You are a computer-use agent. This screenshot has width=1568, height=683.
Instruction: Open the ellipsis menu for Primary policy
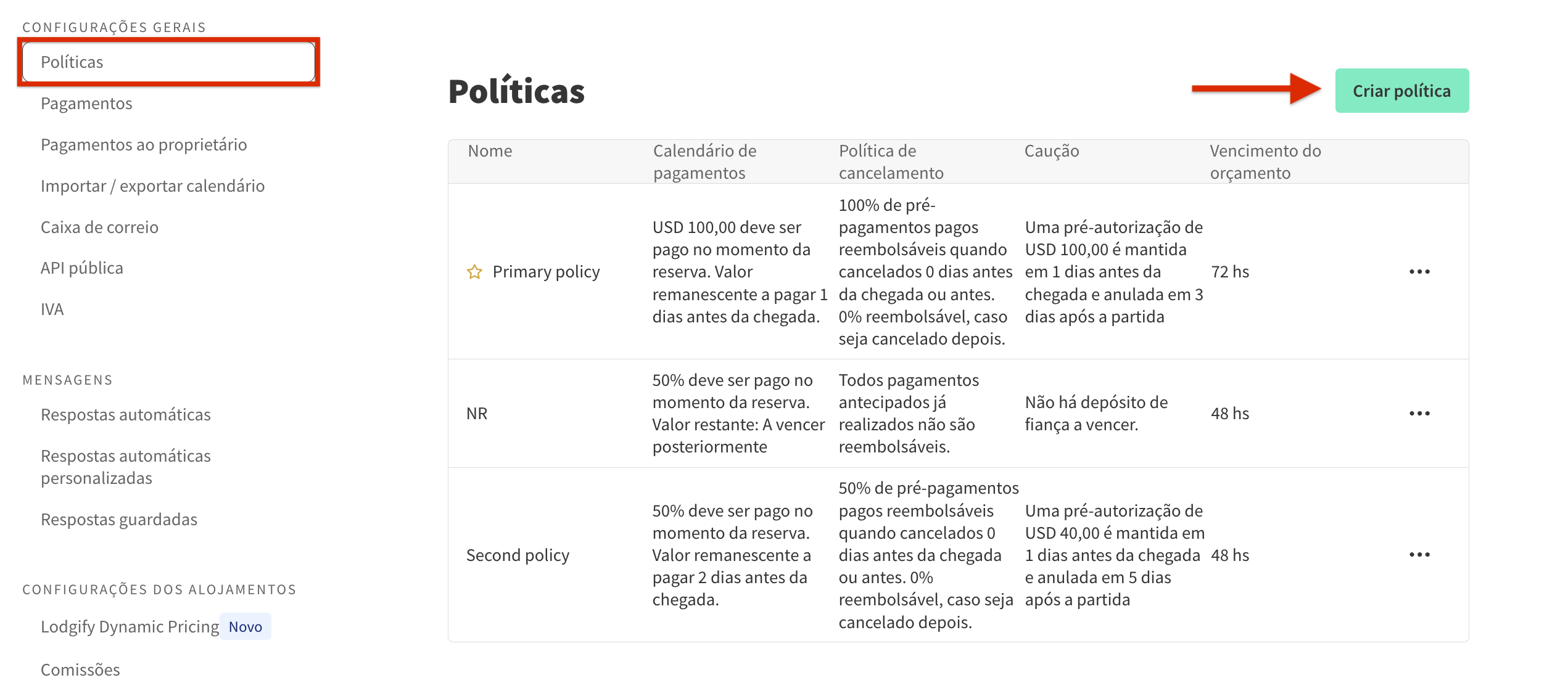[x=1421, y=271]
